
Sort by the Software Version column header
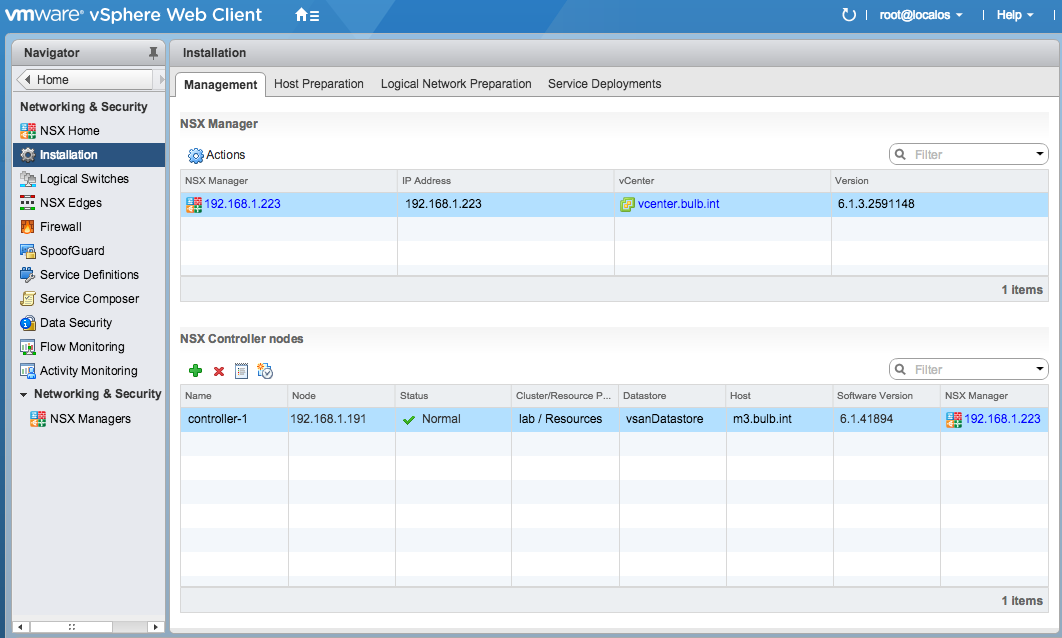[887, 396]
